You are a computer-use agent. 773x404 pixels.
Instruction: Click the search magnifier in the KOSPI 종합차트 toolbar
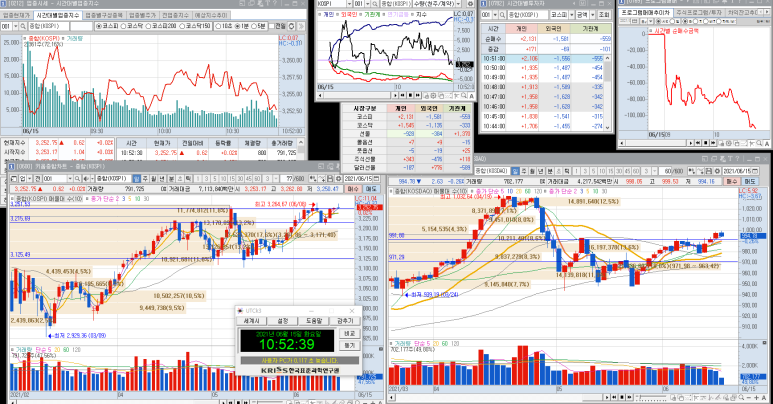coord(77,179)
